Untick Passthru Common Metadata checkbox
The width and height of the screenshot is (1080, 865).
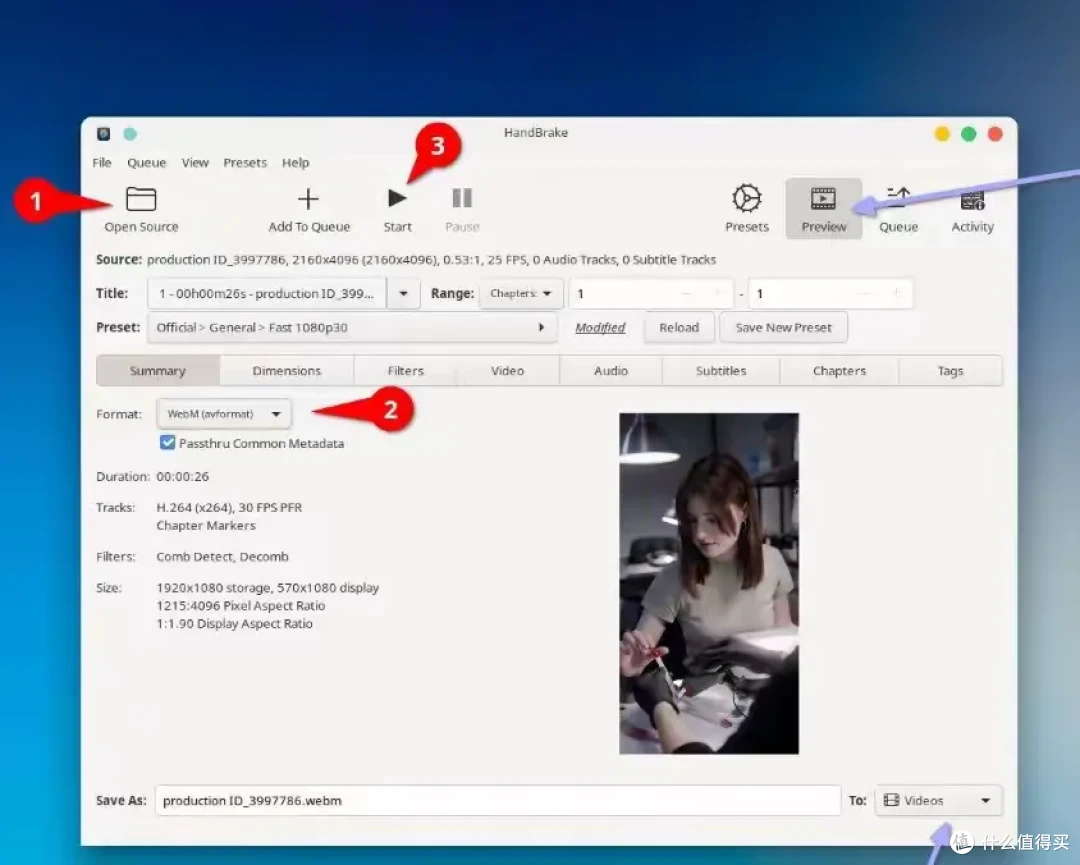click(167, 442)
